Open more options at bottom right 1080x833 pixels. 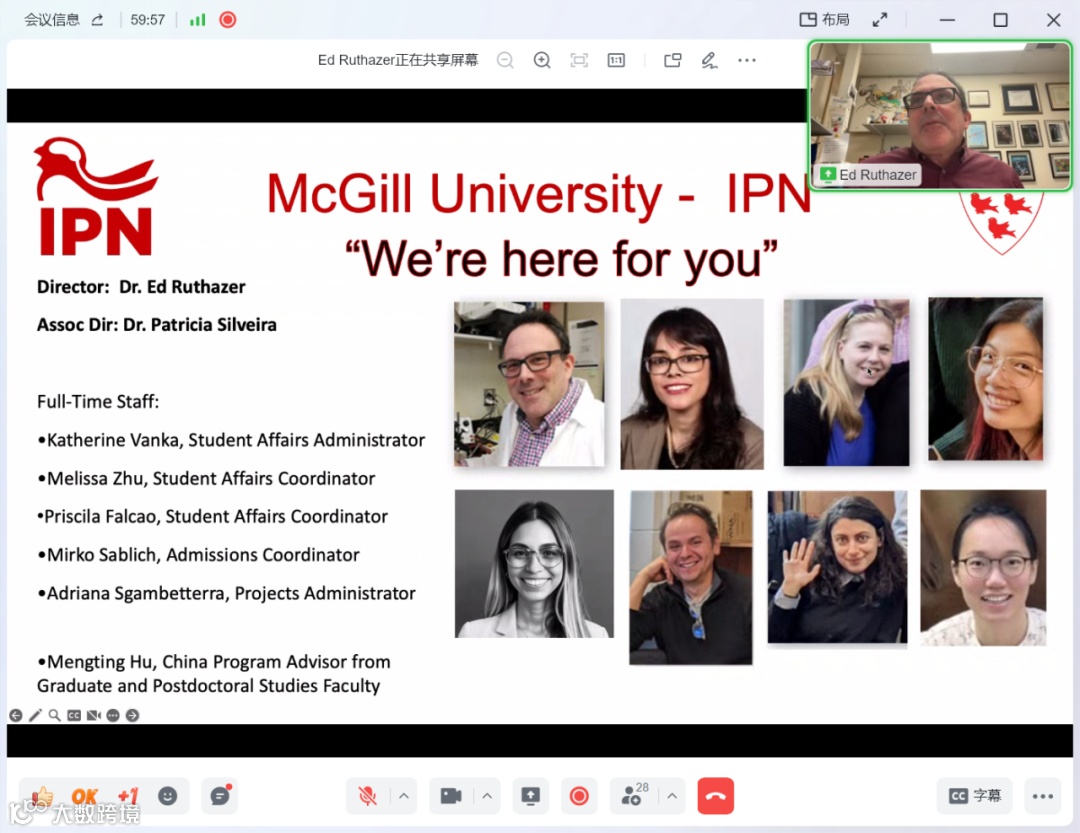pos(1043,796)
